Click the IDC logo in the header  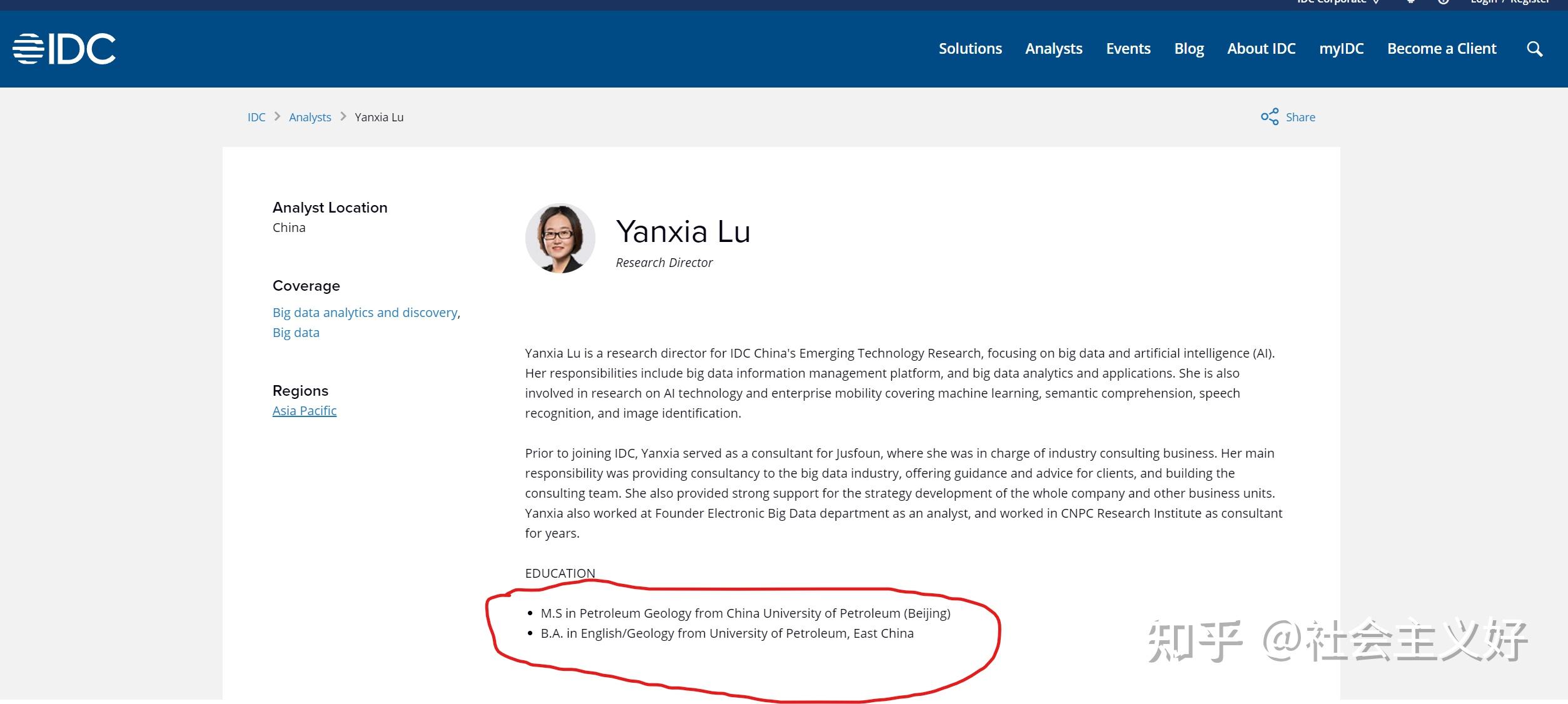(x=64, y=49)
